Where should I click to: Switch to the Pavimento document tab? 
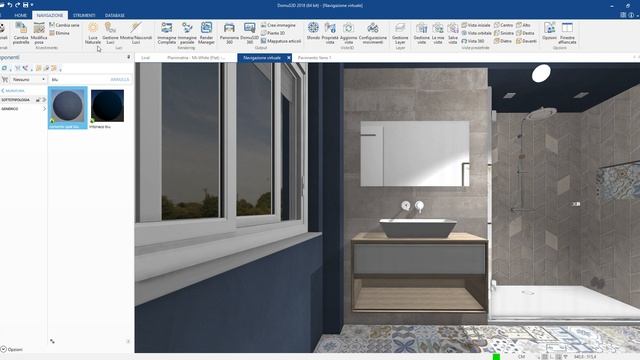click(x=314, y=58)
